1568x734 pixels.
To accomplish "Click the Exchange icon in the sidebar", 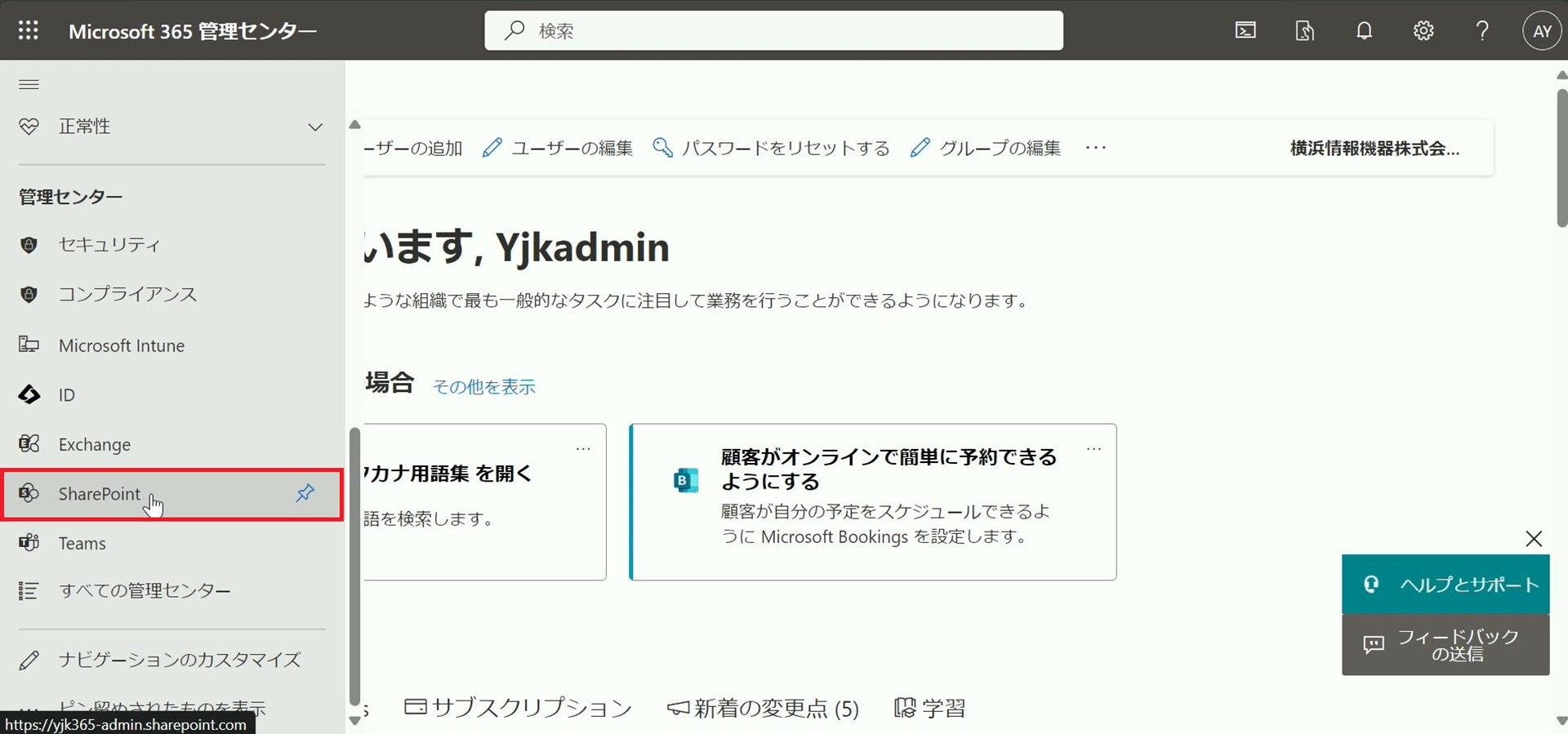I will 29,443.
